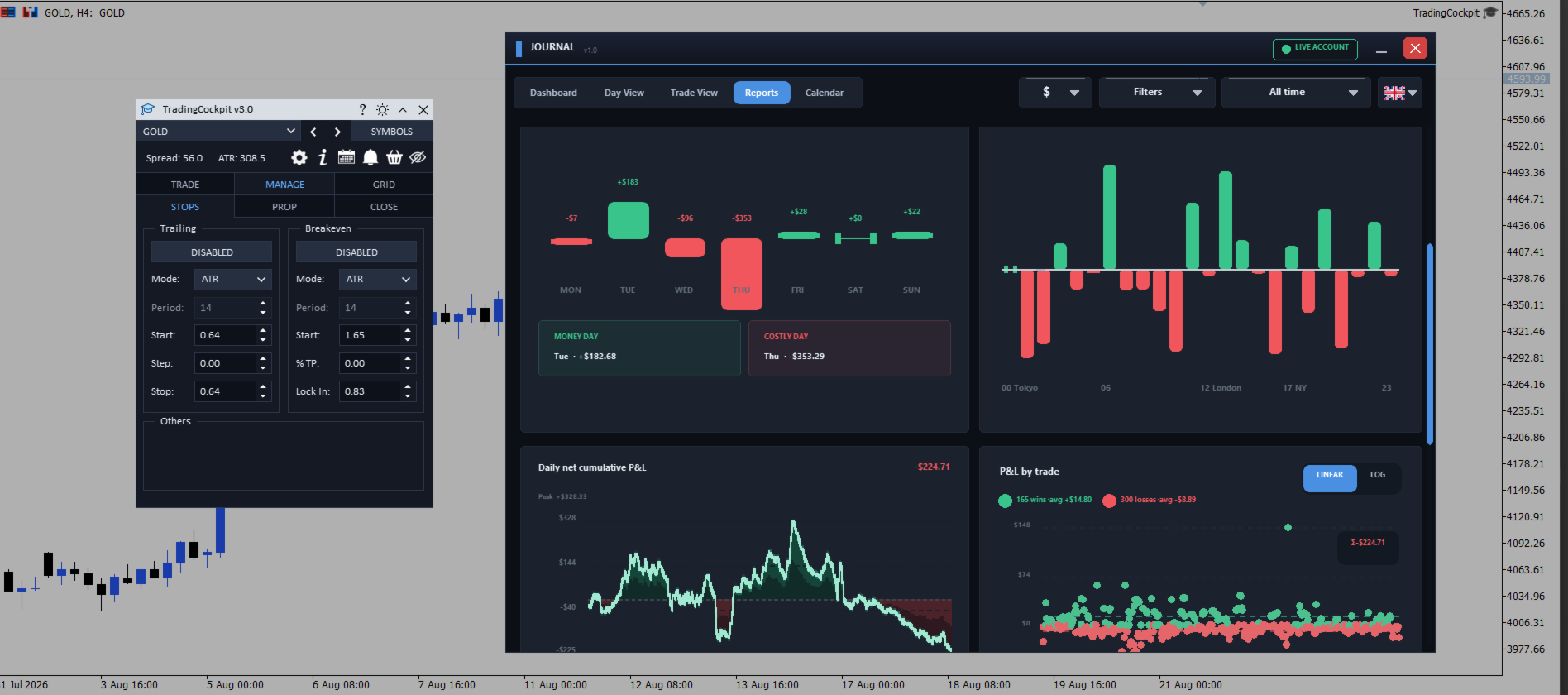Click the info icon in TradingCockpit
The width and height of the screenshot is (1568, 695).
pos(323,157)
